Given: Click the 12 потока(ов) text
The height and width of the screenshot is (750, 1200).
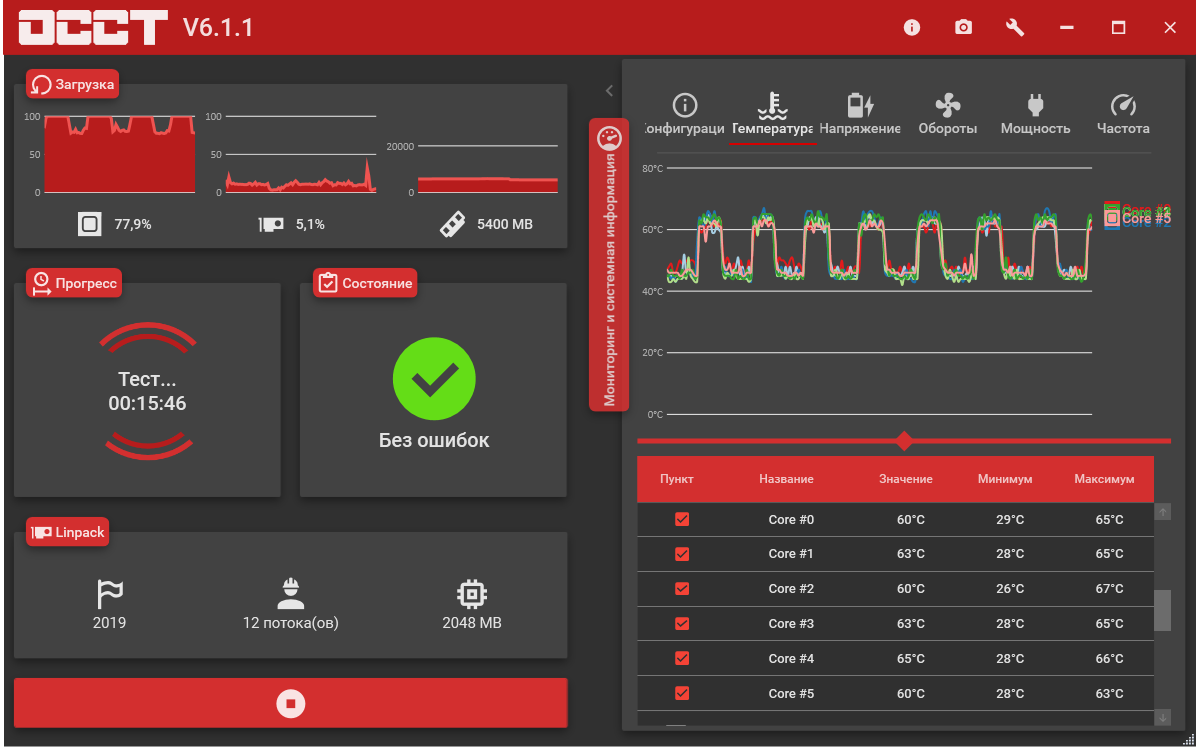Looking at the screenshot, I should pos(291,623).
